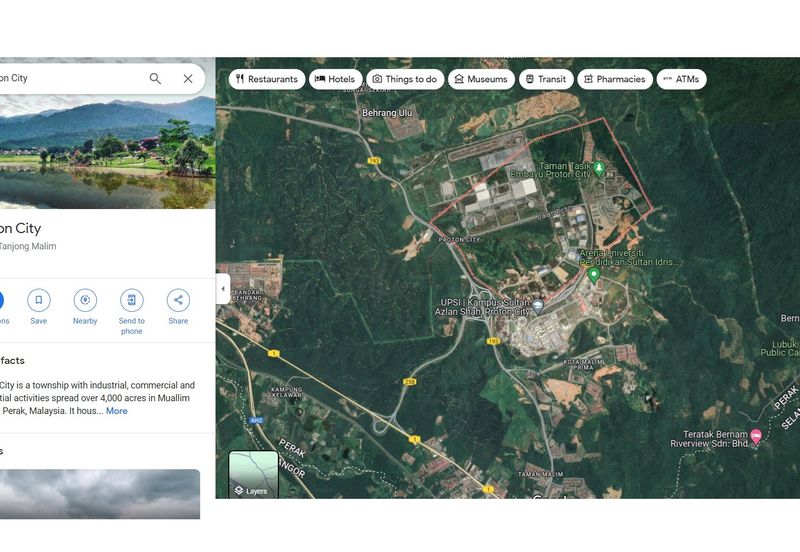Show Things to do nearby
Screen dimensions: 800x552
404,79
